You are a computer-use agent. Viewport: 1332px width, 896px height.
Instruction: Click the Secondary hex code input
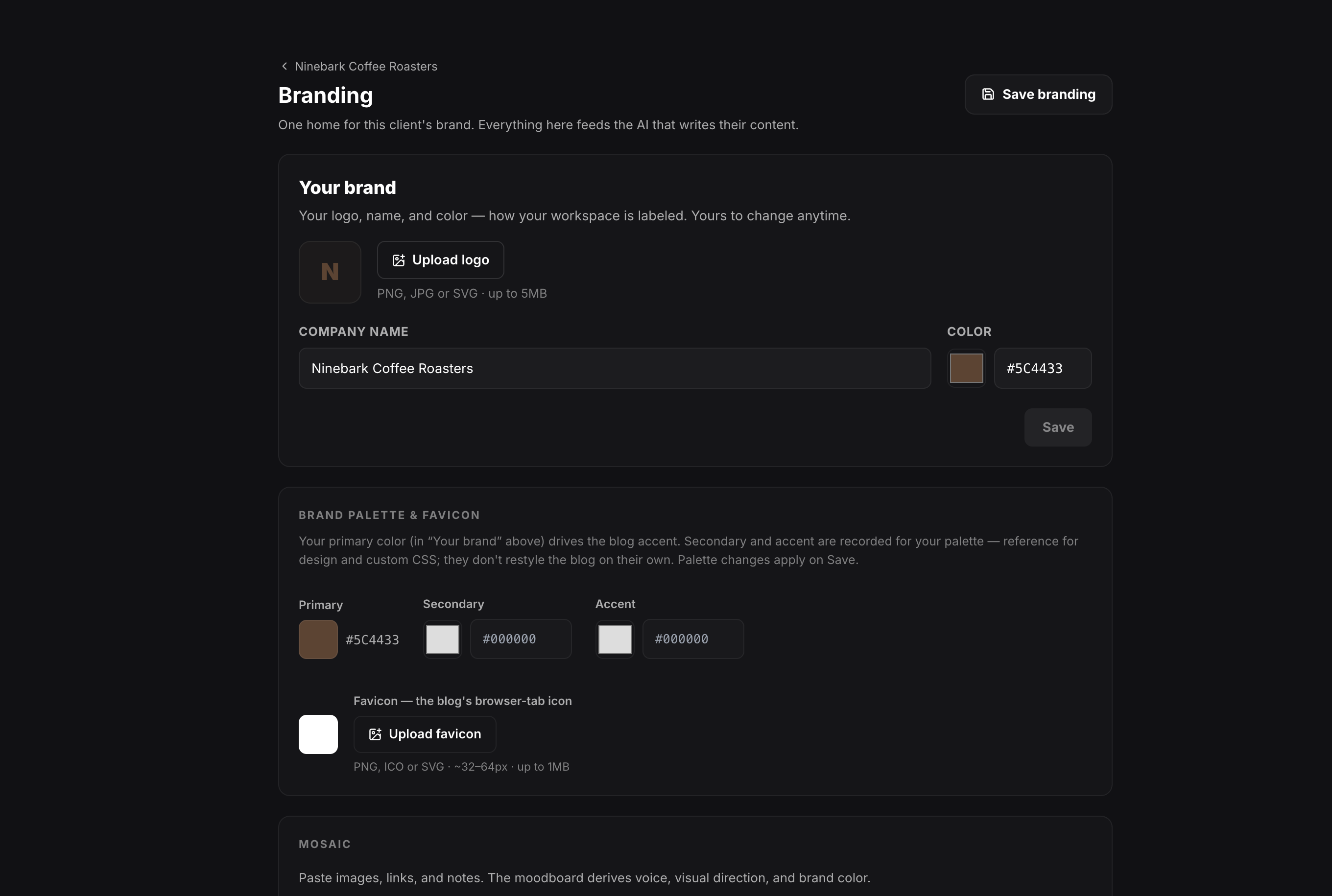click(521, 639)
